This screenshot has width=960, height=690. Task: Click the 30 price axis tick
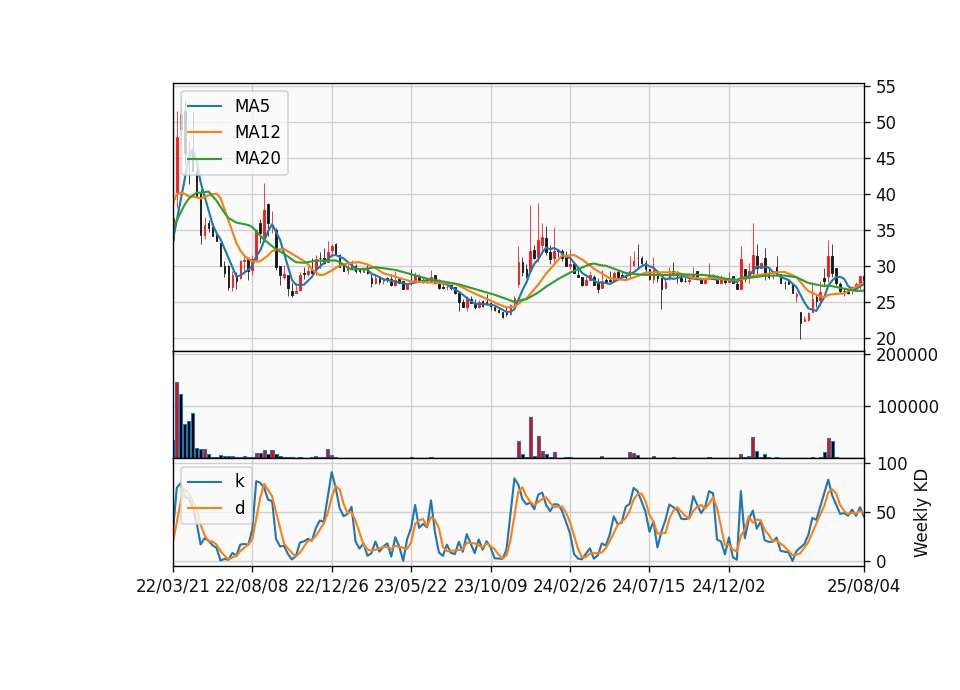coord(885,267)
